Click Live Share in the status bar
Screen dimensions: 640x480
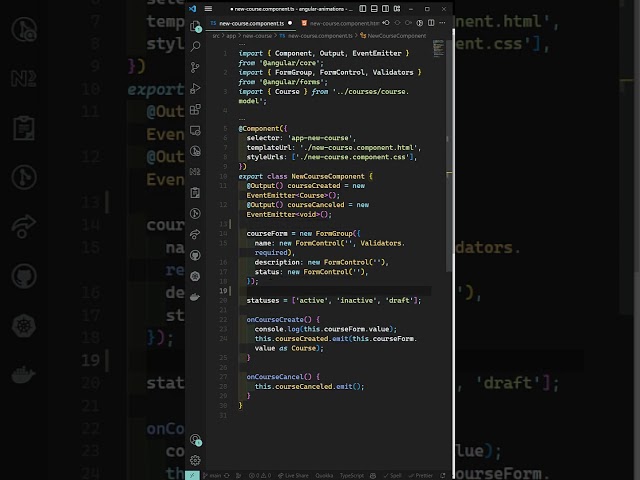coord(293,476)
